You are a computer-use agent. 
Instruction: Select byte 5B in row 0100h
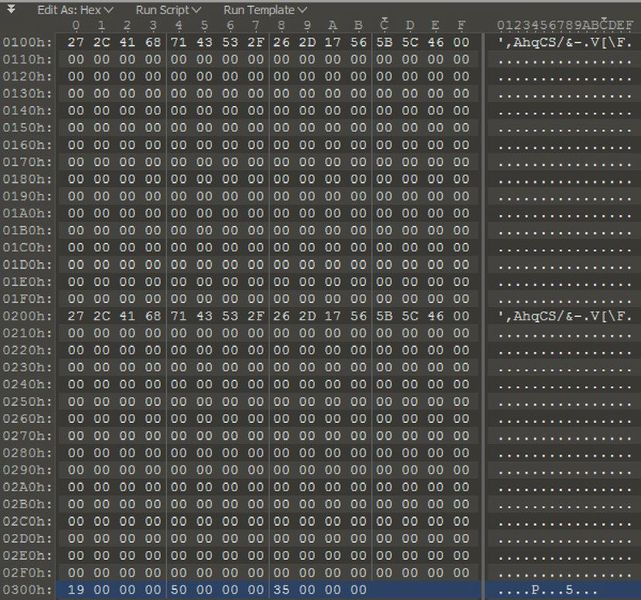[x=384, y=42]
